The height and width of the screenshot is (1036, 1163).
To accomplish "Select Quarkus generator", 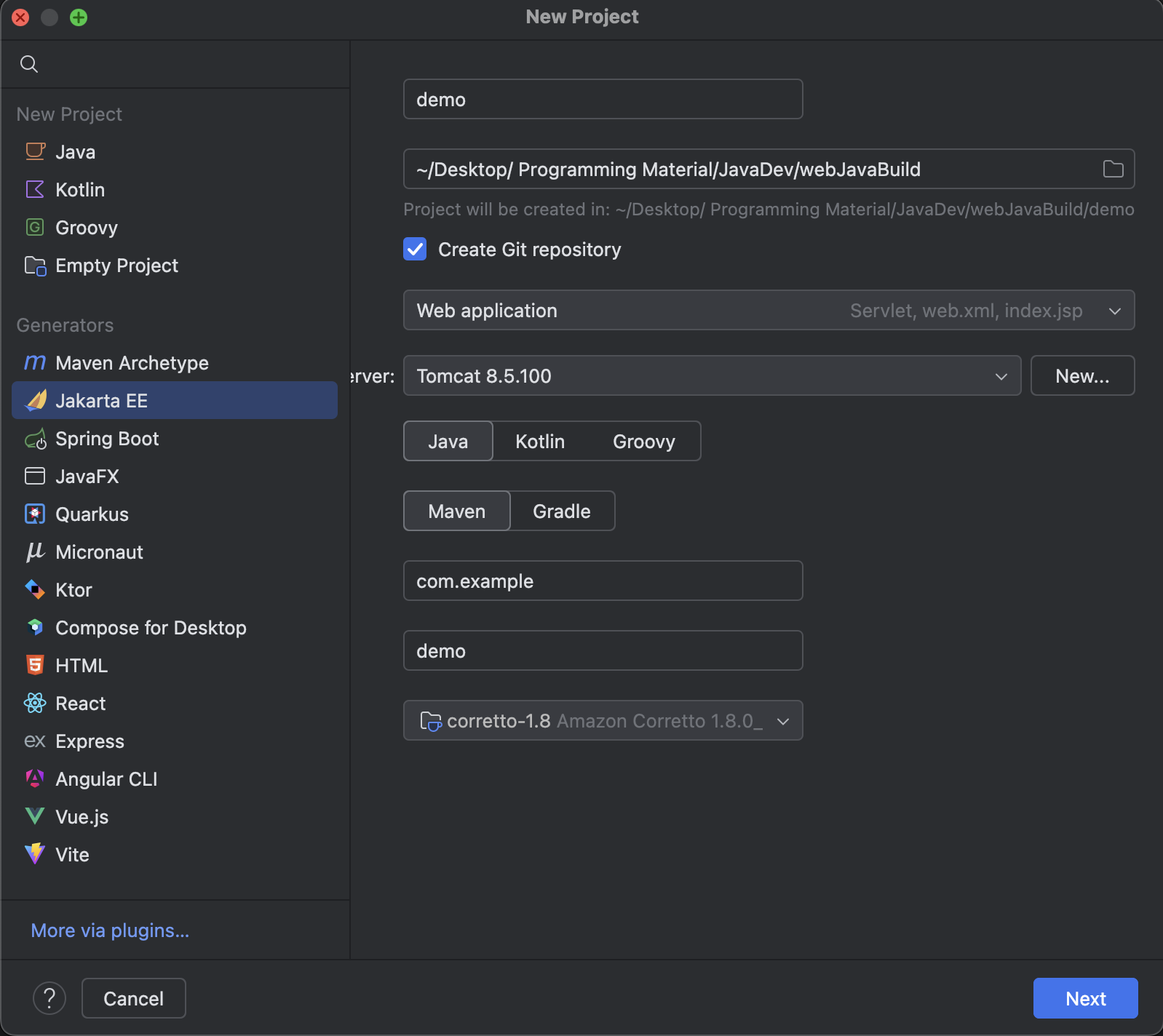I will point(175,514).
